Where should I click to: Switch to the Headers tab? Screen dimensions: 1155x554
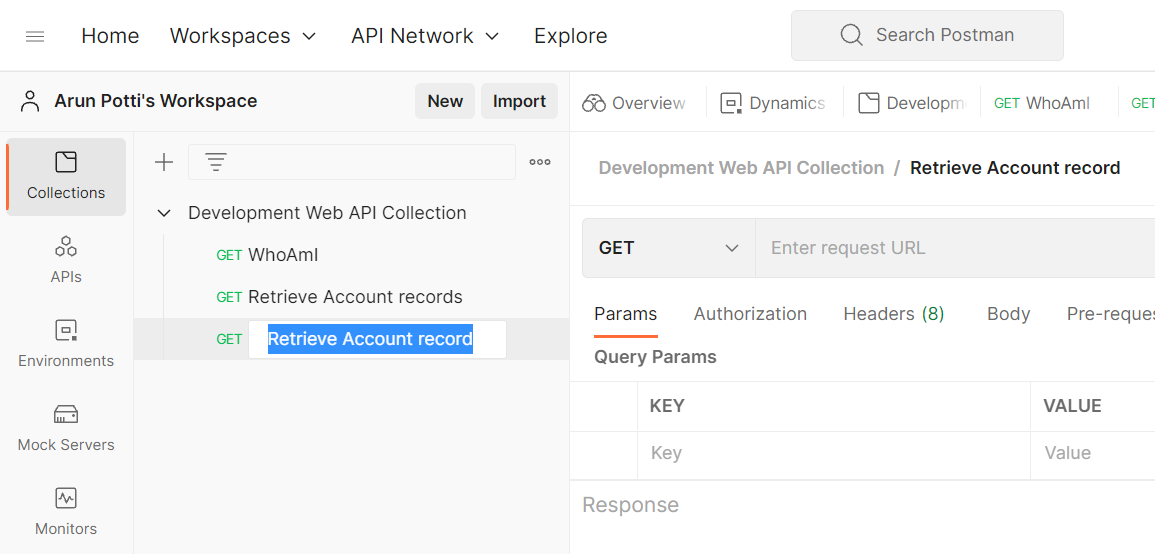(893, 314)
